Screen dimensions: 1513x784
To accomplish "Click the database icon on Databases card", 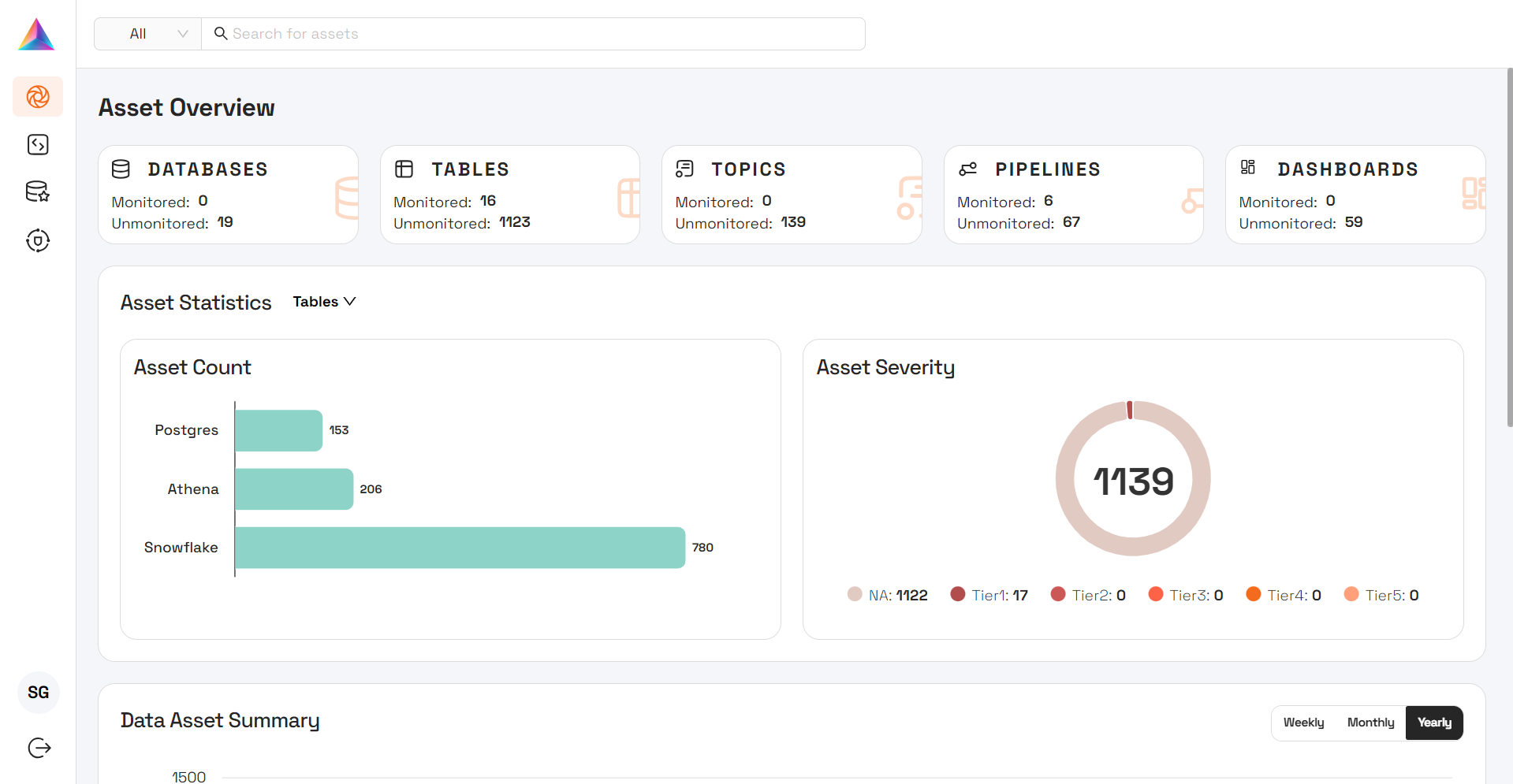I will click(x=120, y=168).
